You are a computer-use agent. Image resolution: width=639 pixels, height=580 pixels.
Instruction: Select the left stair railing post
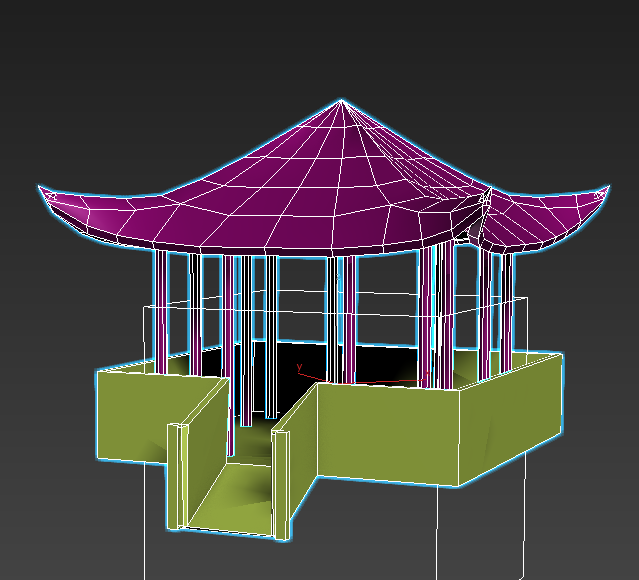click(x=177, y=476)
